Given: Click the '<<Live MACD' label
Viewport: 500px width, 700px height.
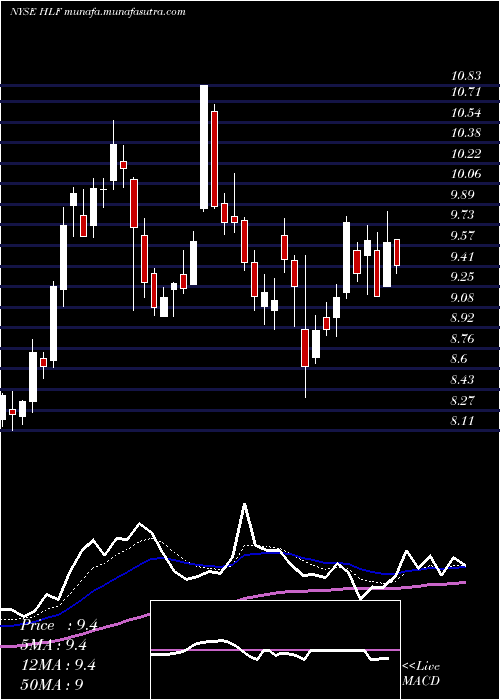Looking at the screenshot, I should (x=421, y=674).
